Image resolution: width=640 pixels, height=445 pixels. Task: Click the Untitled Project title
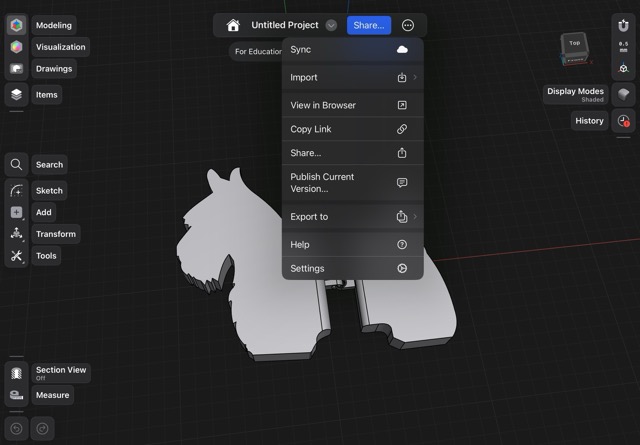click(285, 25)
